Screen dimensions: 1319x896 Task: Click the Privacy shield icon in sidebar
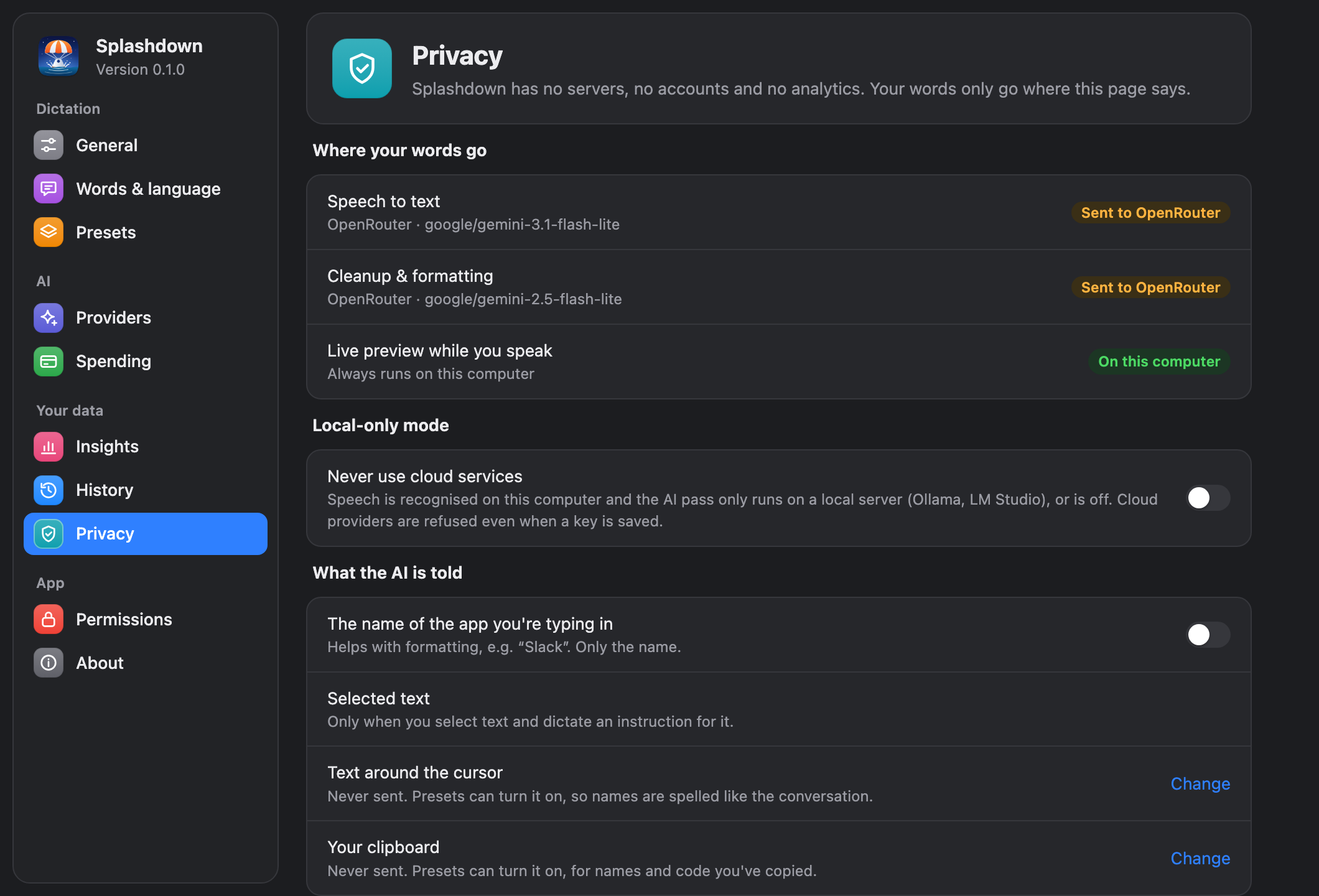tap(49, 533)
